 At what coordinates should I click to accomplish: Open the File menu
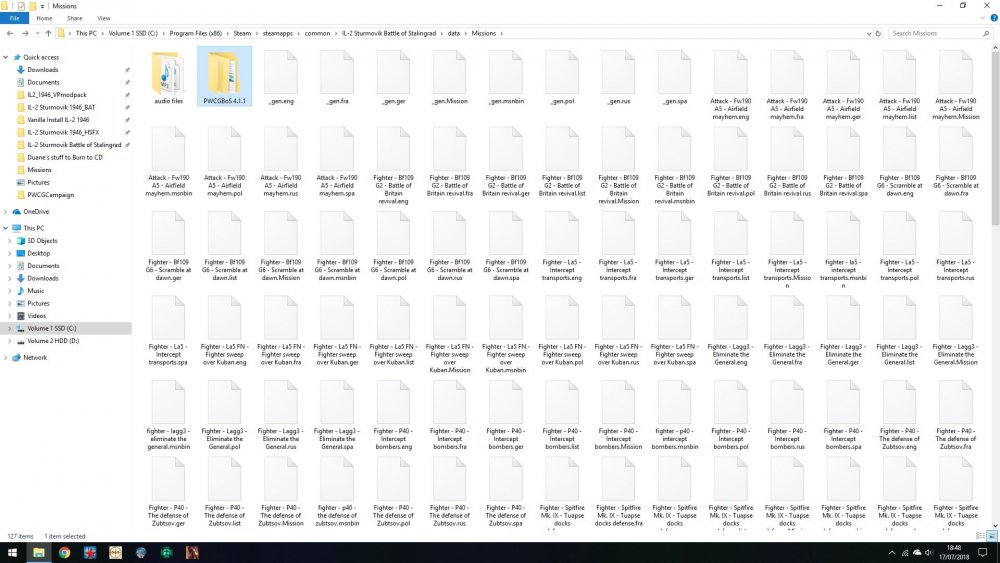pyautogui.click(x=14, y=18)
